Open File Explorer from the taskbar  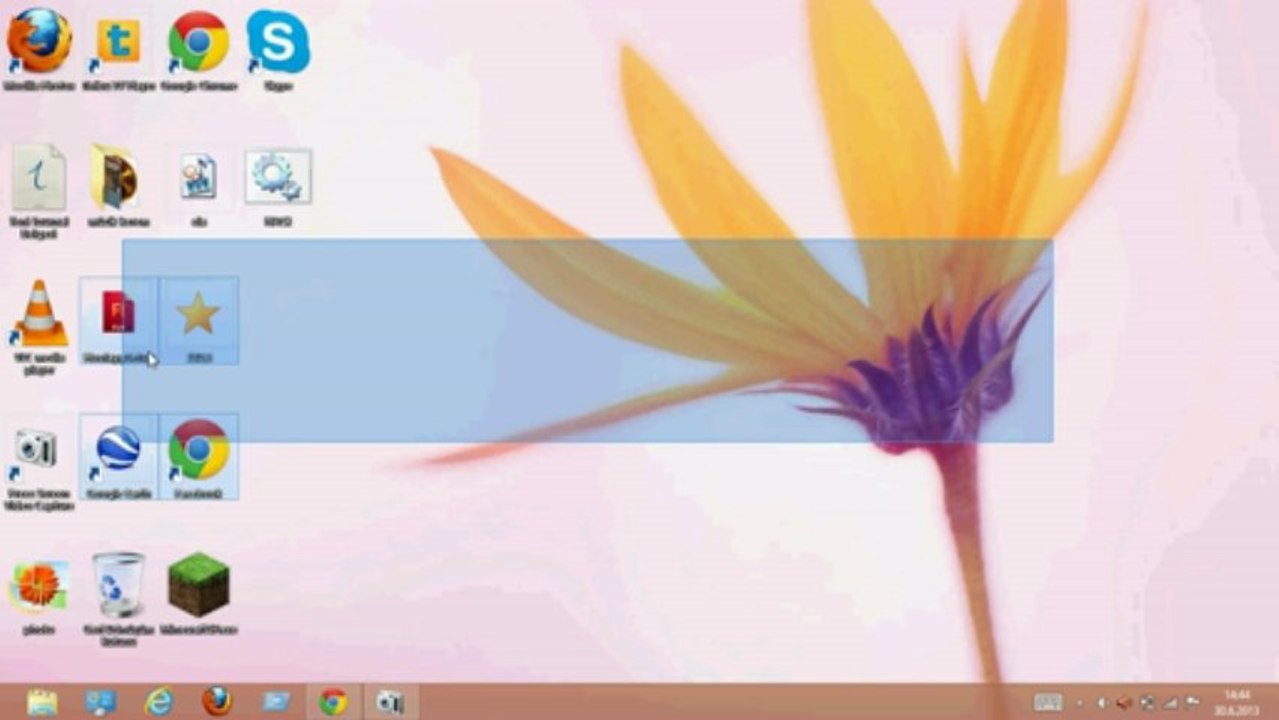tap(42, 702)
